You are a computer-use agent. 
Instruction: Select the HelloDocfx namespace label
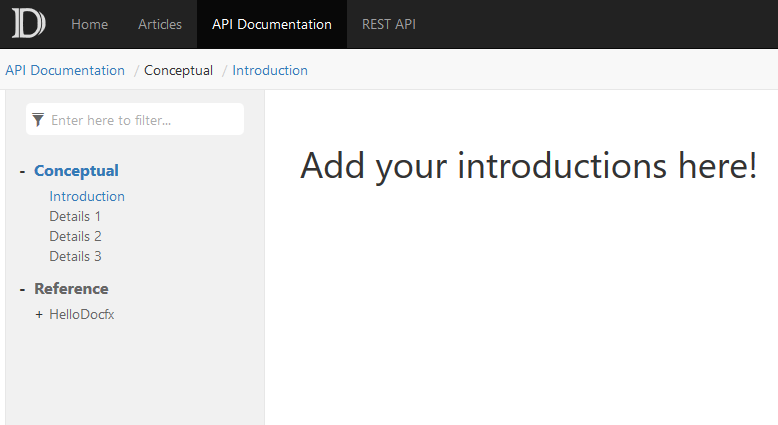[x=82, y=314]
